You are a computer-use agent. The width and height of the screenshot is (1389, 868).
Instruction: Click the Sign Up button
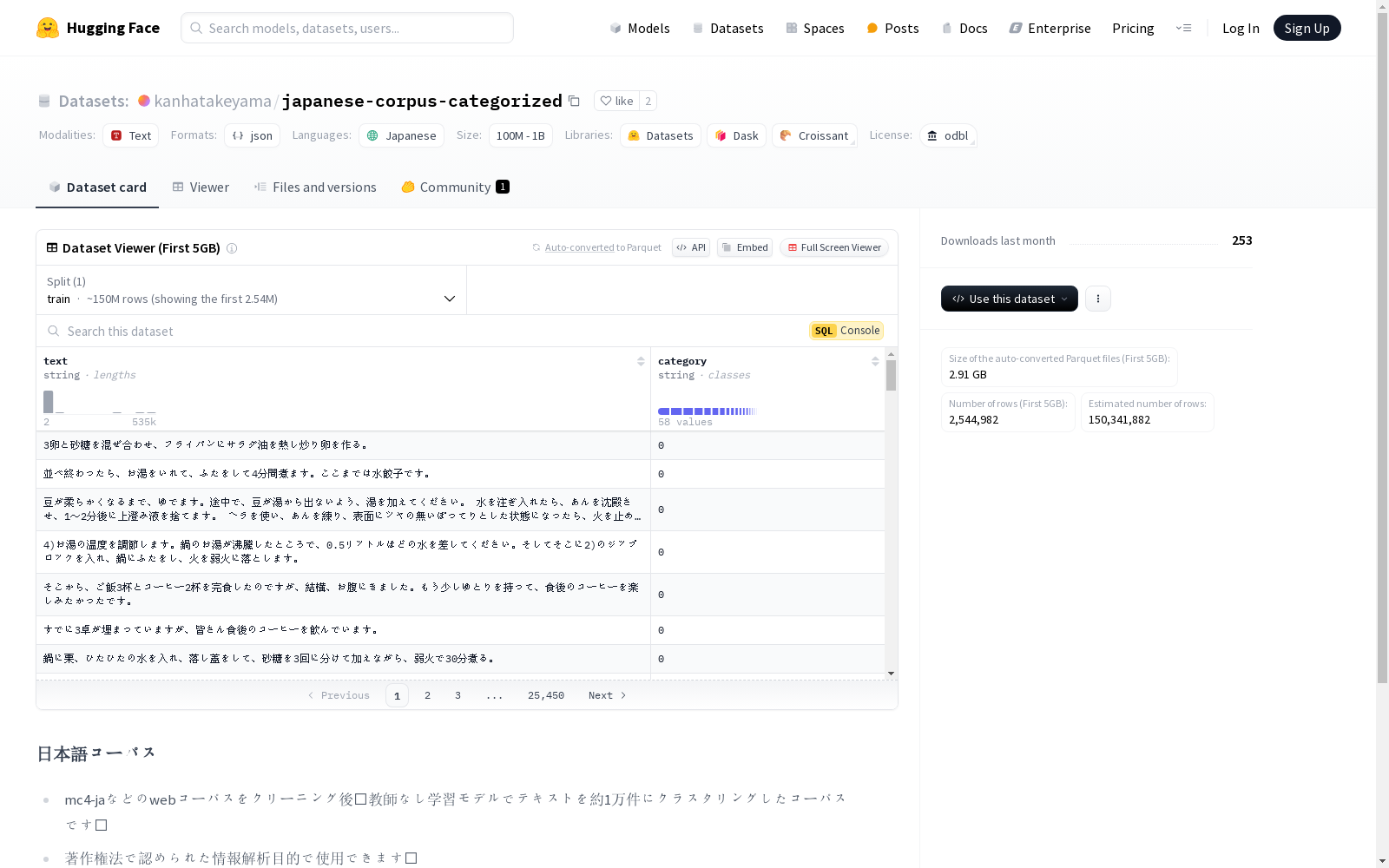tap(1307, 28)
